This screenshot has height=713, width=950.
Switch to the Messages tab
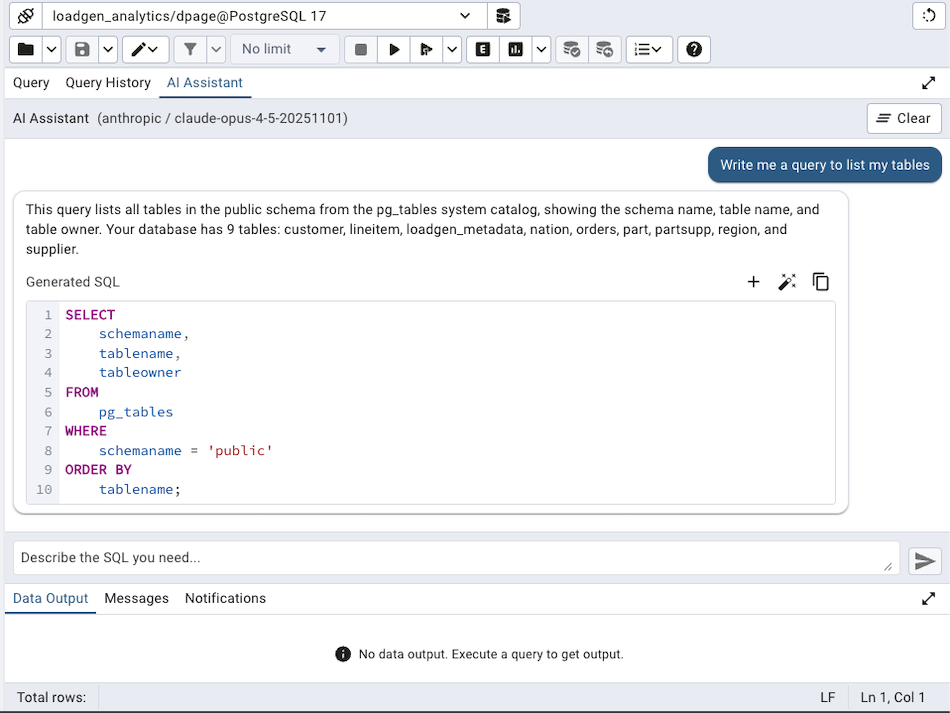pos(136,598)
